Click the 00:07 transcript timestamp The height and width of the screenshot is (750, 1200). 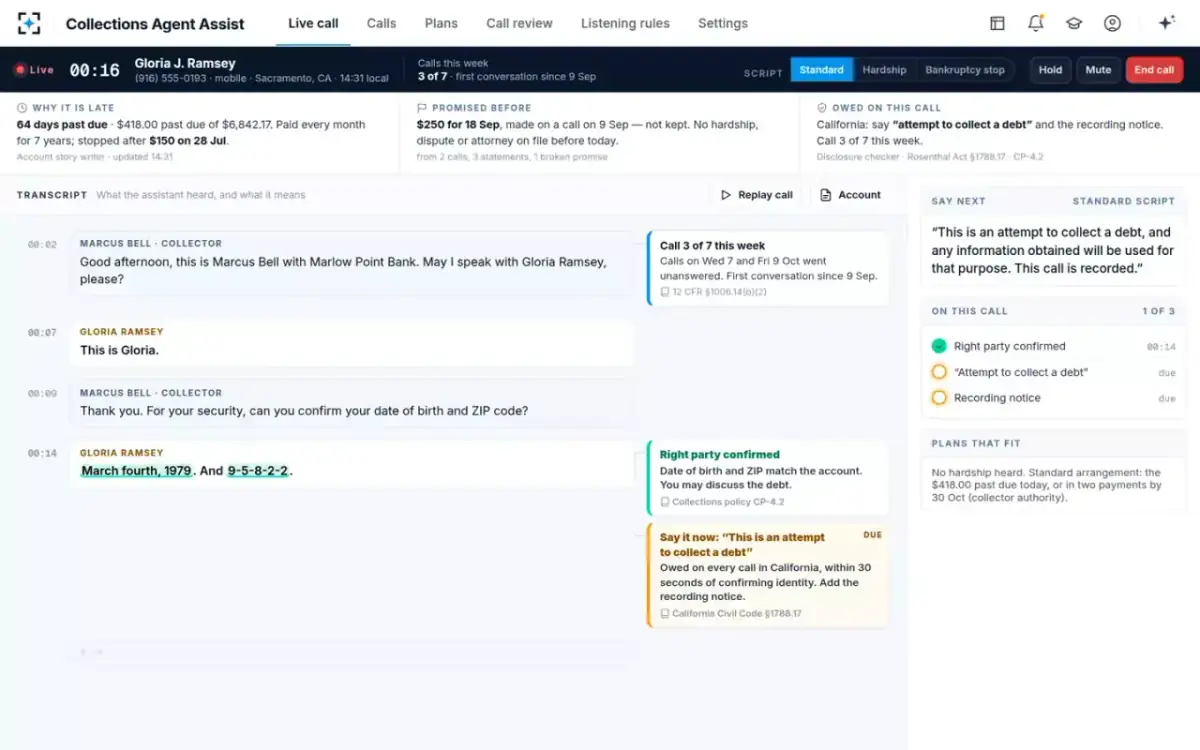[42, 332]
